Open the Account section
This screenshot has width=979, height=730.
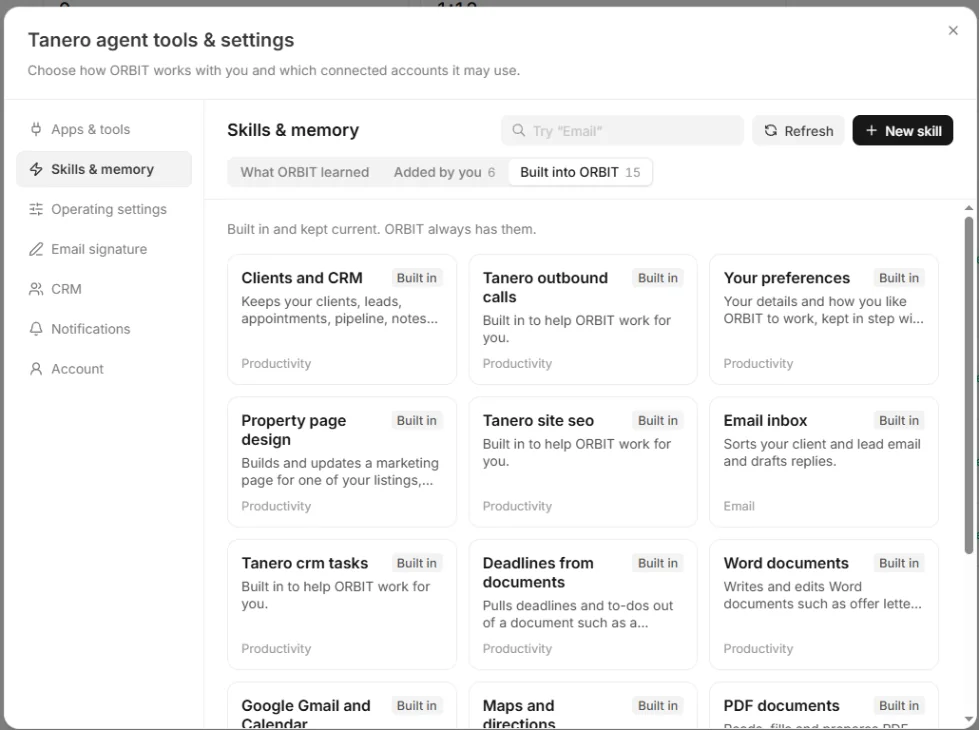pyautogui.click(x=104, y=369)
